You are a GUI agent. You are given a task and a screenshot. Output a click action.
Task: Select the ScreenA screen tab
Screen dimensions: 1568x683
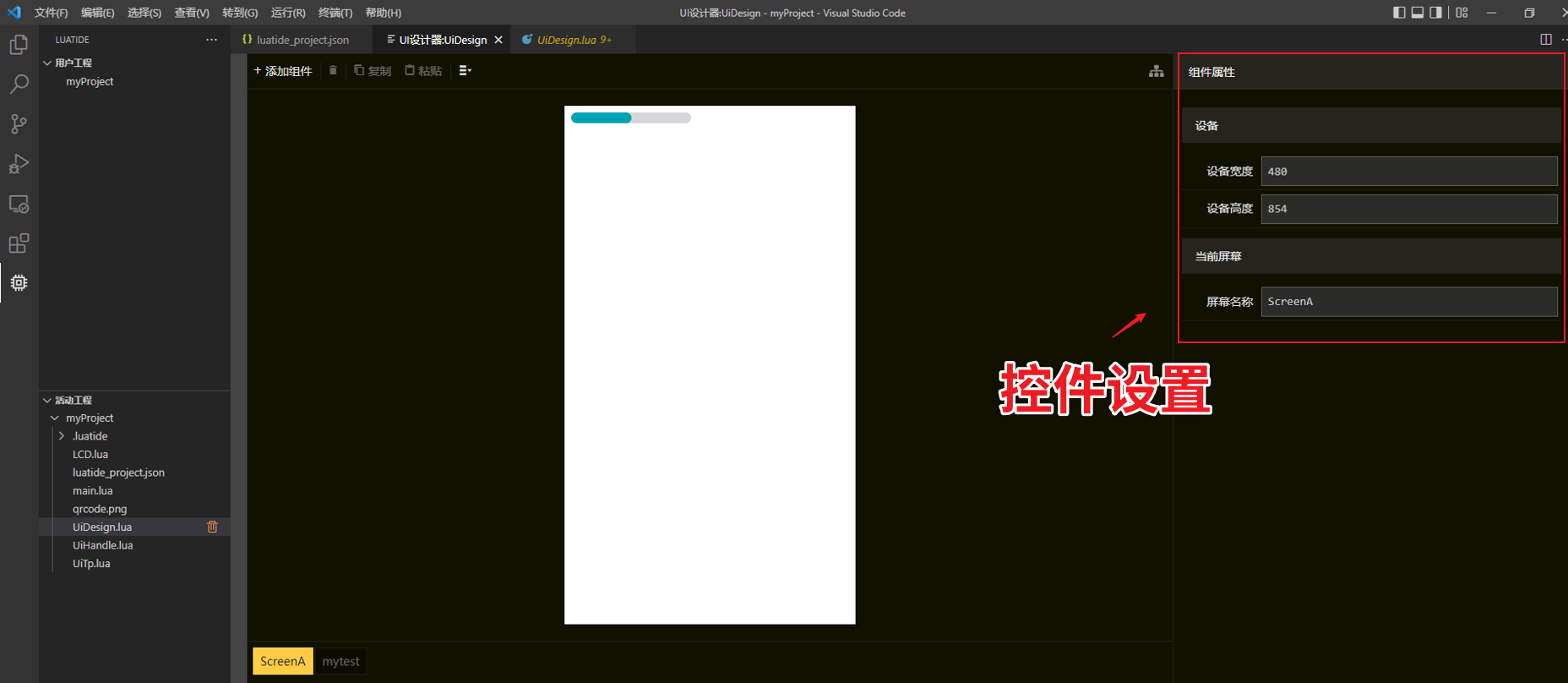(283, 661)
